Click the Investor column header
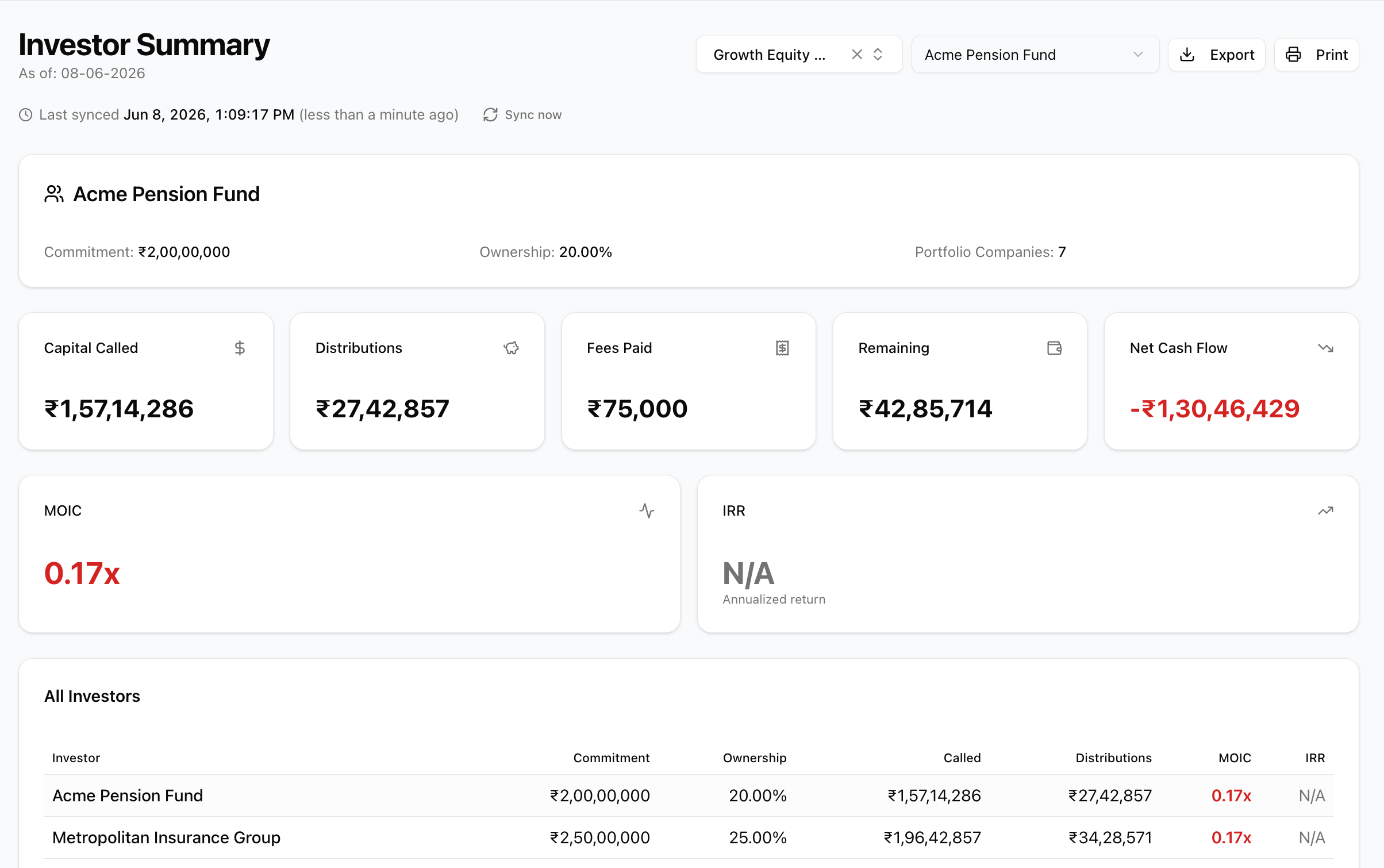 click(x=76, y=758)
